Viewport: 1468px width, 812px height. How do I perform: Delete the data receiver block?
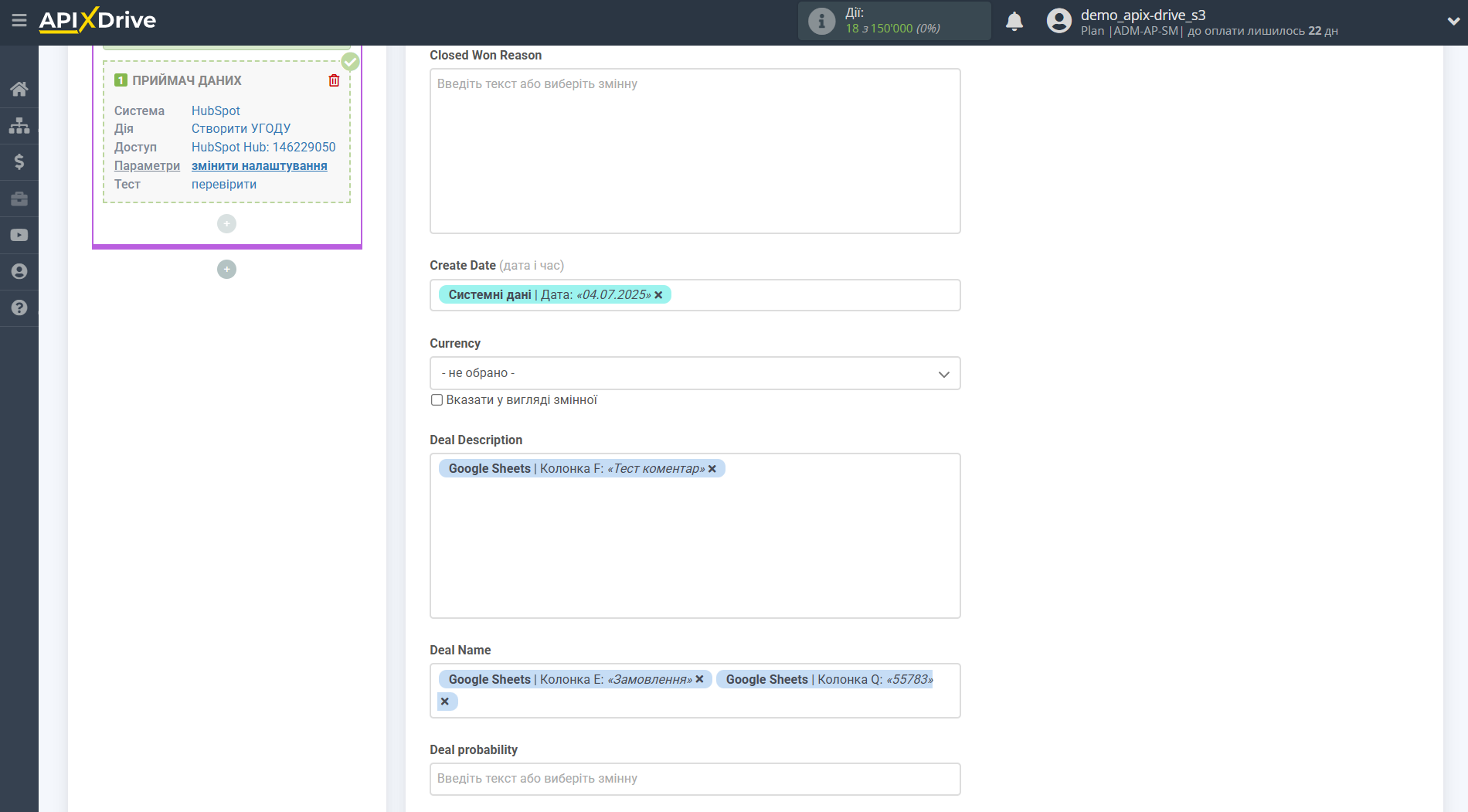(334, 80)
